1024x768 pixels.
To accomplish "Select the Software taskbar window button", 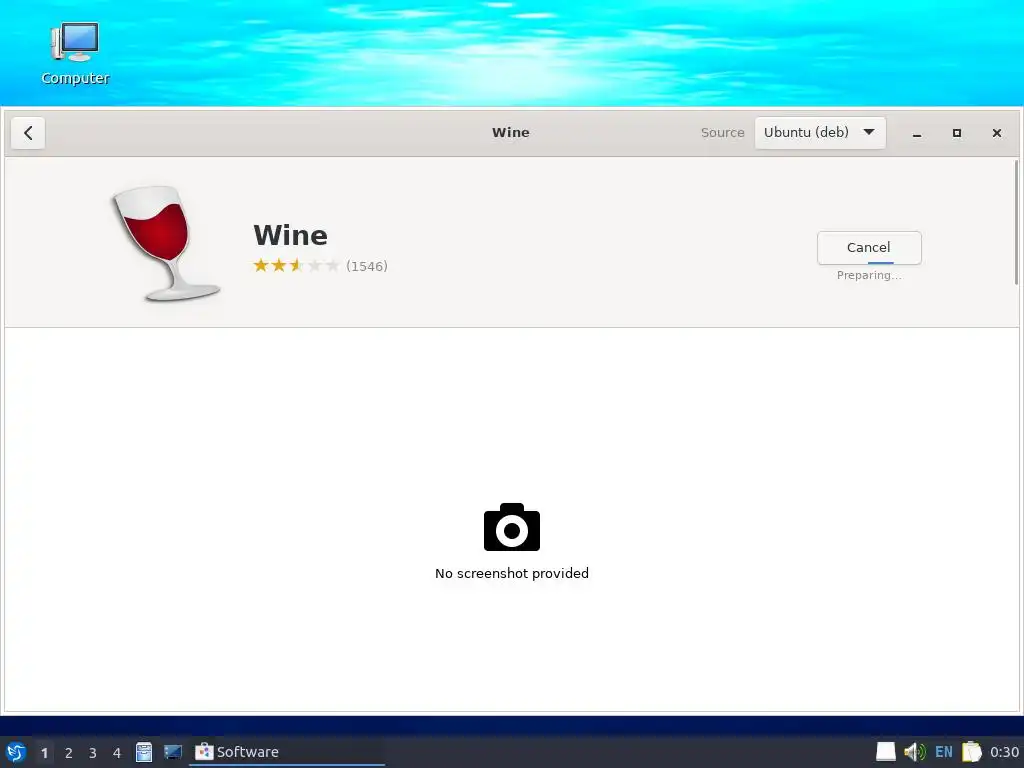I will click(287, 752).
